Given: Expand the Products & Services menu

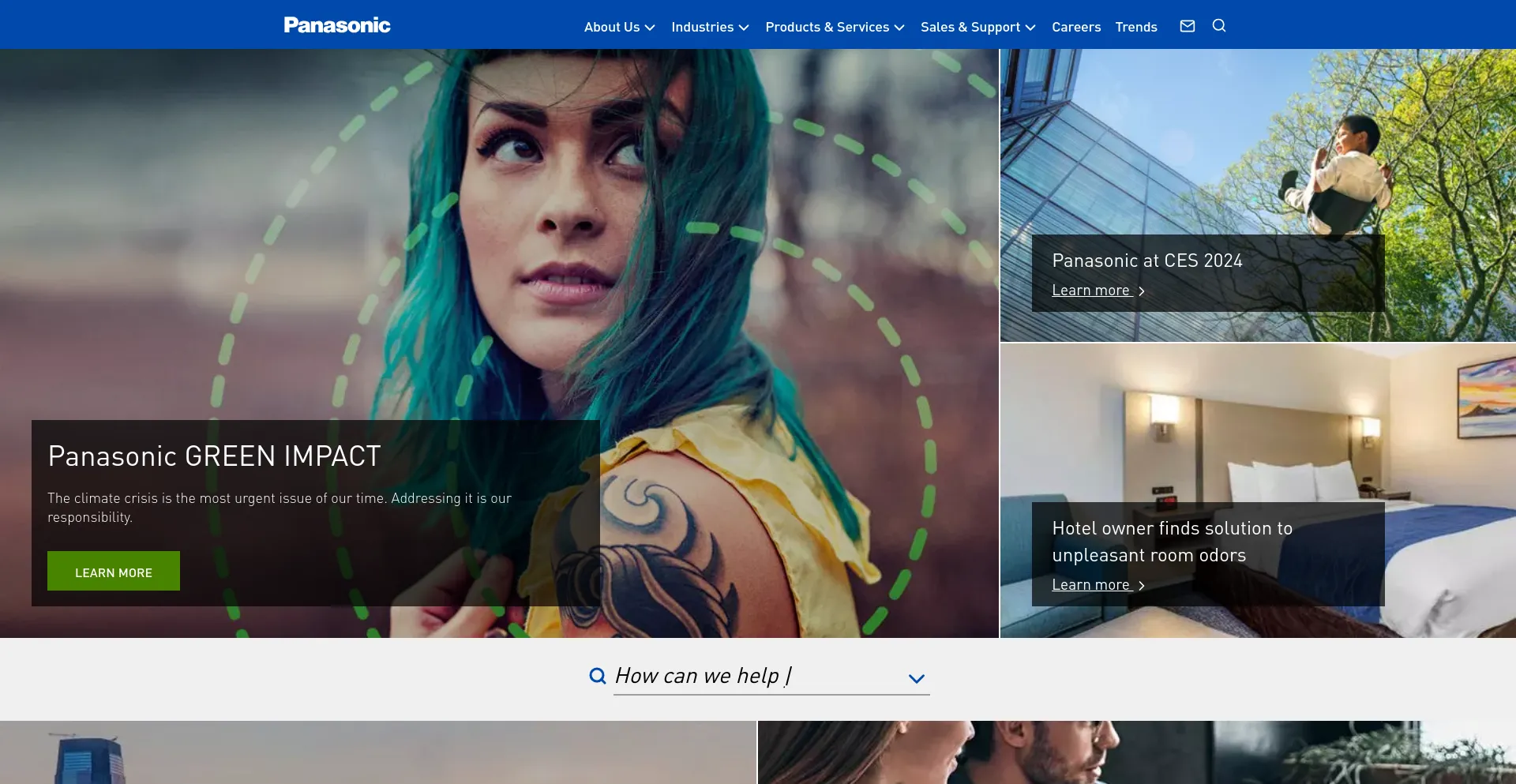Looking at the screenshot, I should (835, 27).
